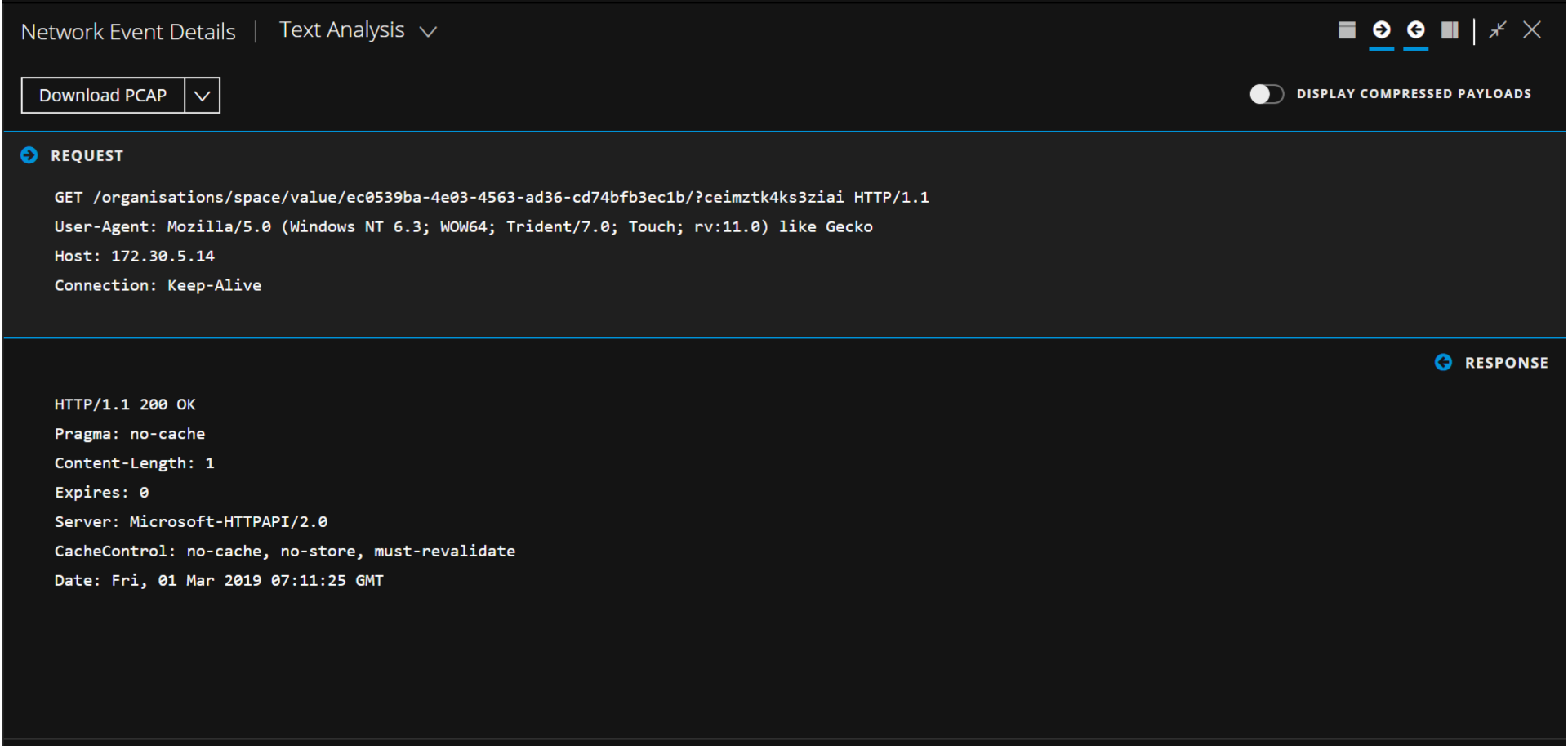Screen dimensions: 1568x746
Task: Click the RESPONSE section heading
Action: click(x=1506, y=363)
